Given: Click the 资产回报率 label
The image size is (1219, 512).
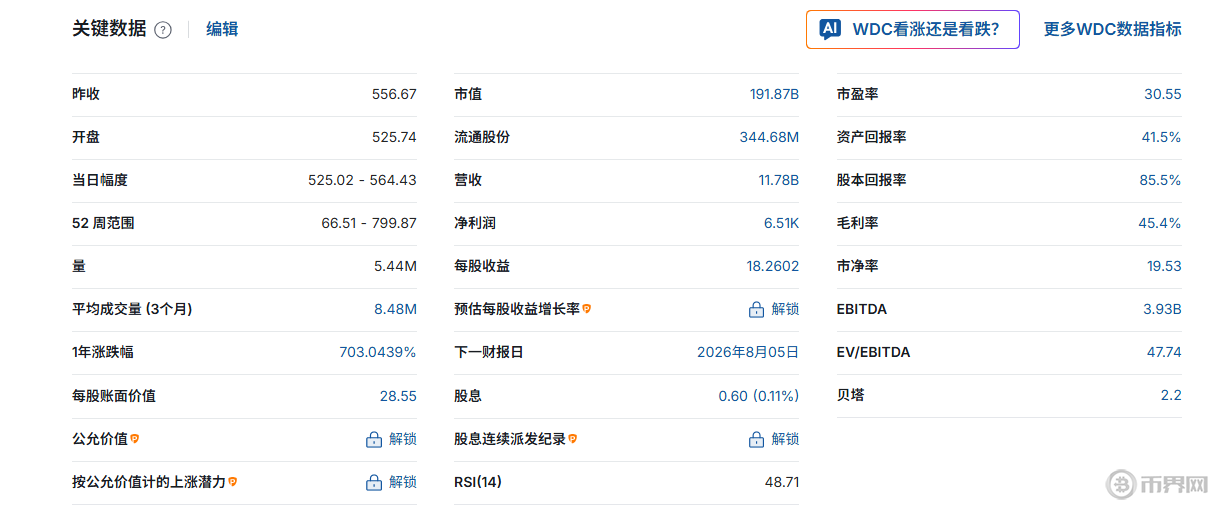Looking at the screenshot, I should click(872, 137).
